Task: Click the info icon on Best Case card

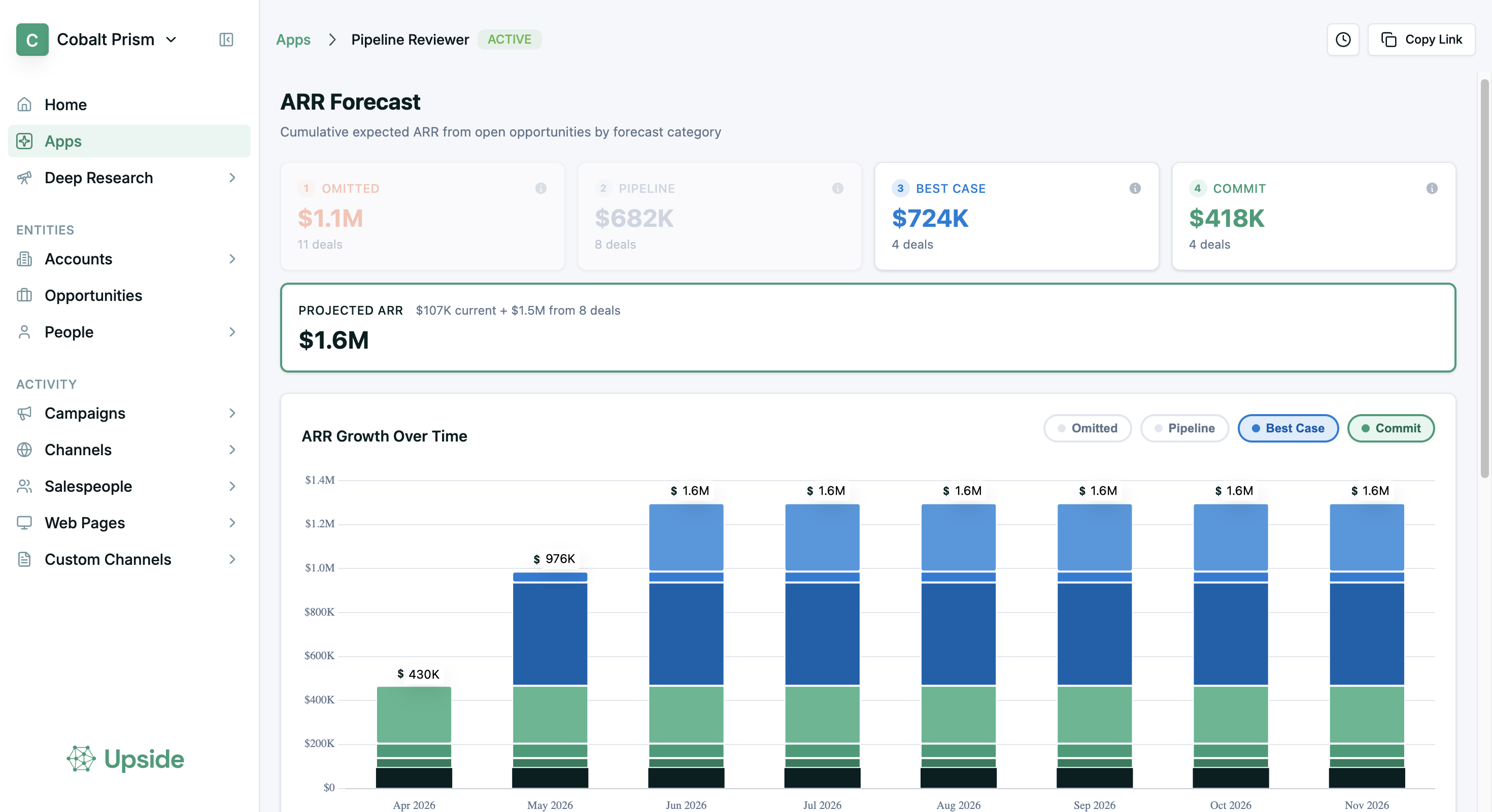Action: pos(1135,188)
